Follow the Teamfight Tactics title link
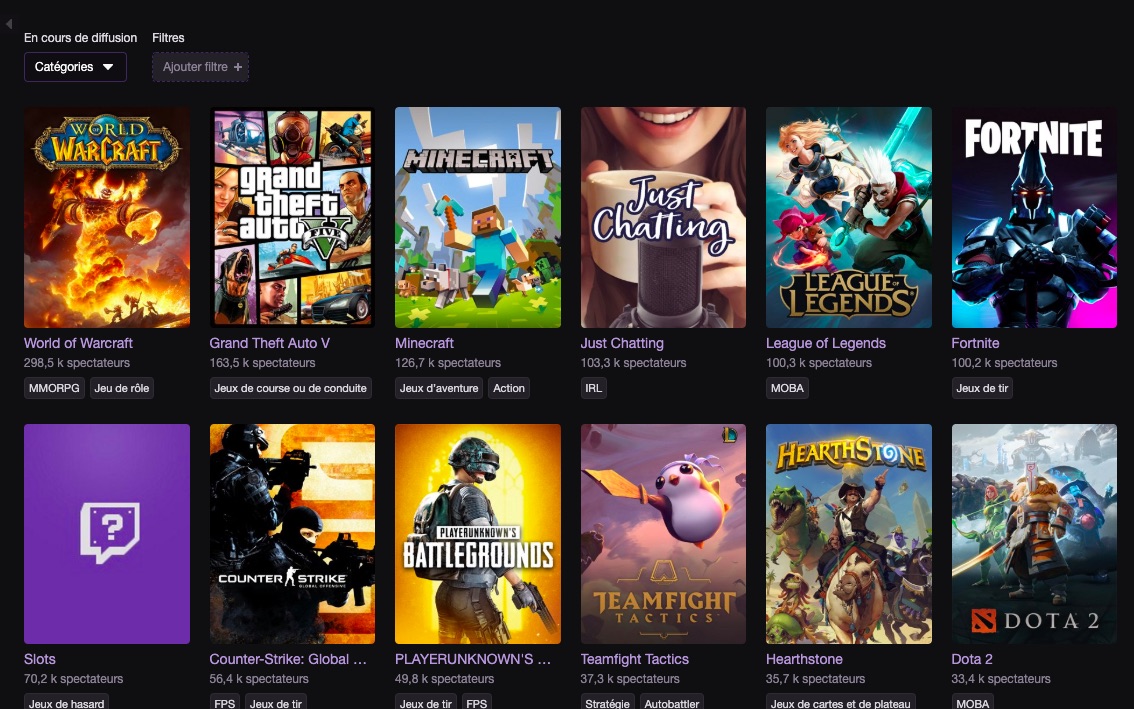 coord(635,659)
